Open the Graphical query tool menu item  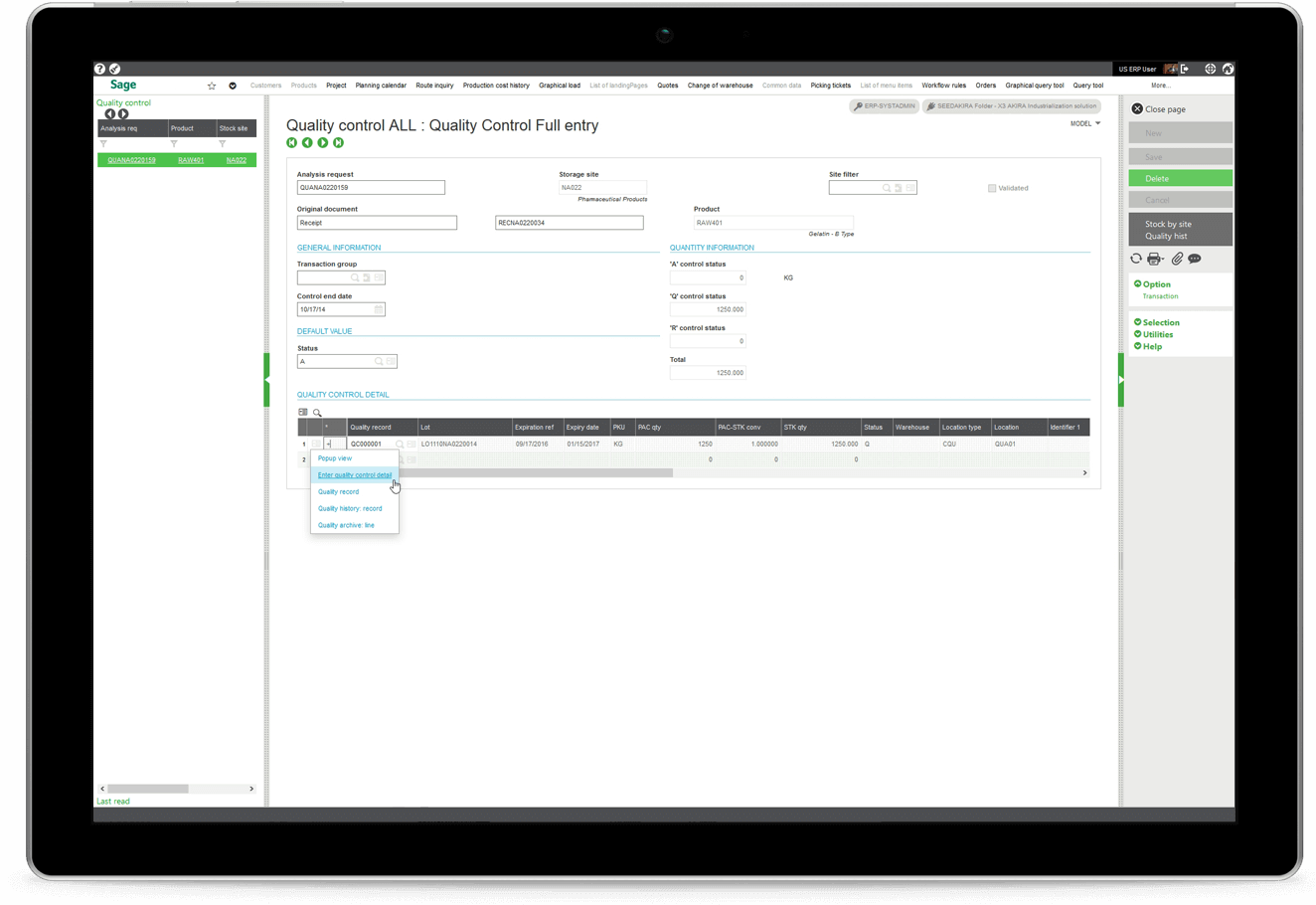click(x=1034, y=86)
